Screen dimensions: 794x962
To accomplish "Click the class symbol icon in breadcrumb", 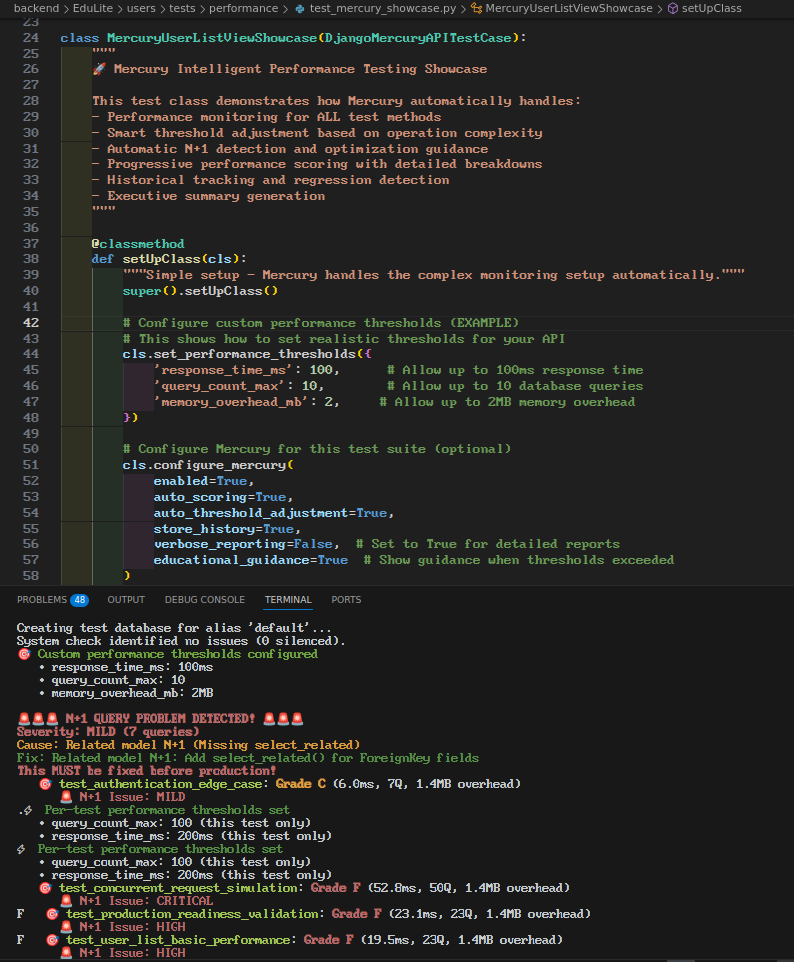I will pos(476,9).
